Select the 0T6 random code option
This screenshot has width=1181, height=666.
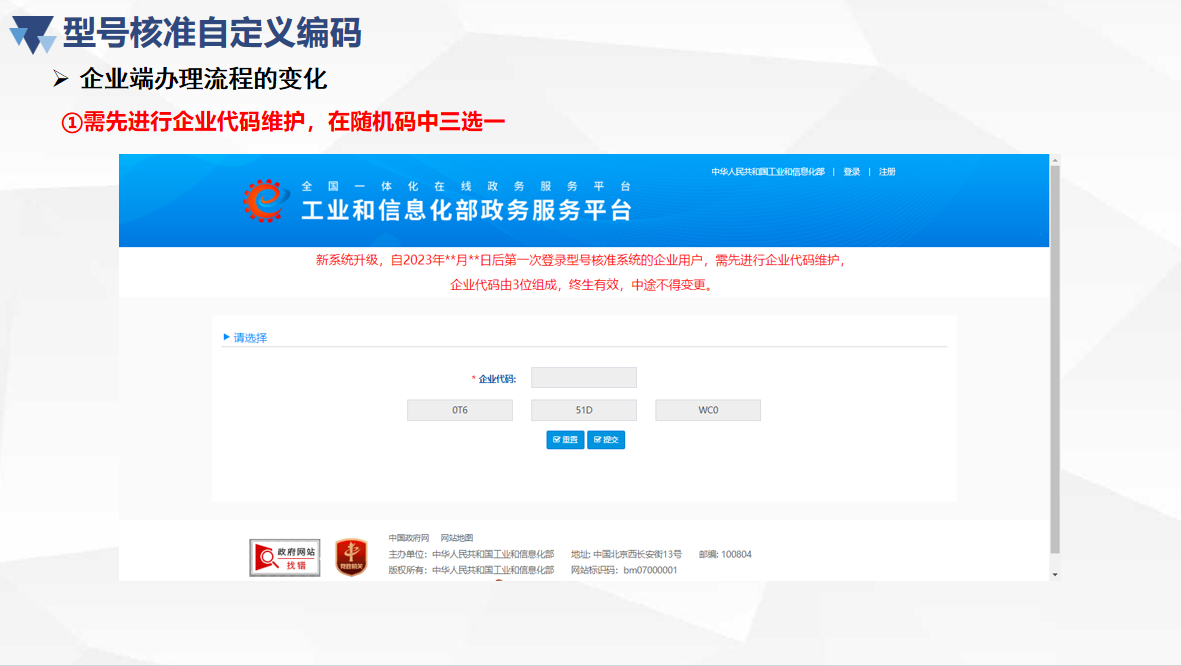pyautogui.click(x=460, y=410)
